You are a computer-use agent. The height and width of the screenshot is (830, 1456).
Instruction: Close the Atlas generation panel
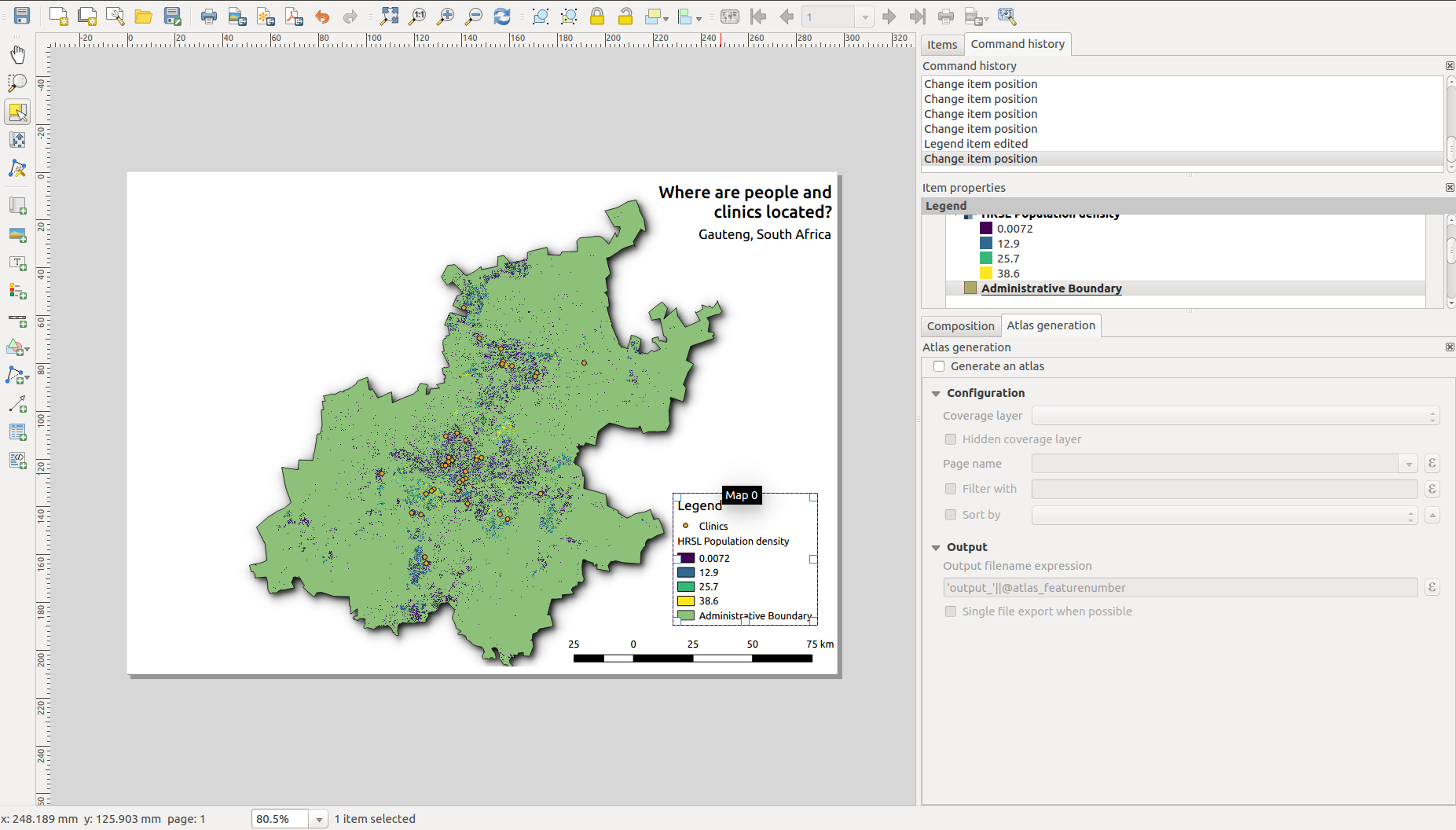[x=1450, y=347]
